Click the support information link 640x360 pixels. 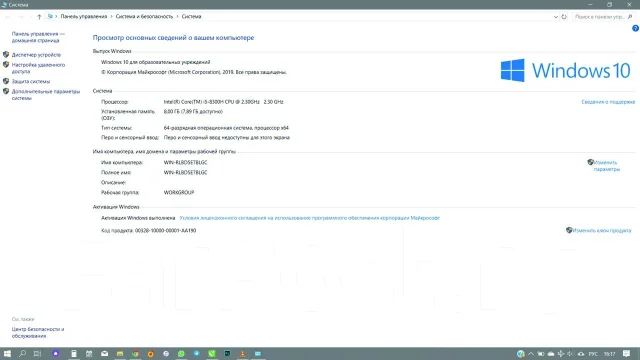[608, 102]
